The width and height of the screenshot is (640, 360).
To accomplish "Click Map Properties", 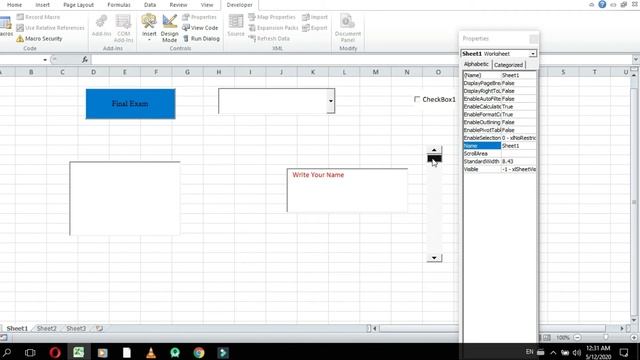I will [x=272, y=17].
